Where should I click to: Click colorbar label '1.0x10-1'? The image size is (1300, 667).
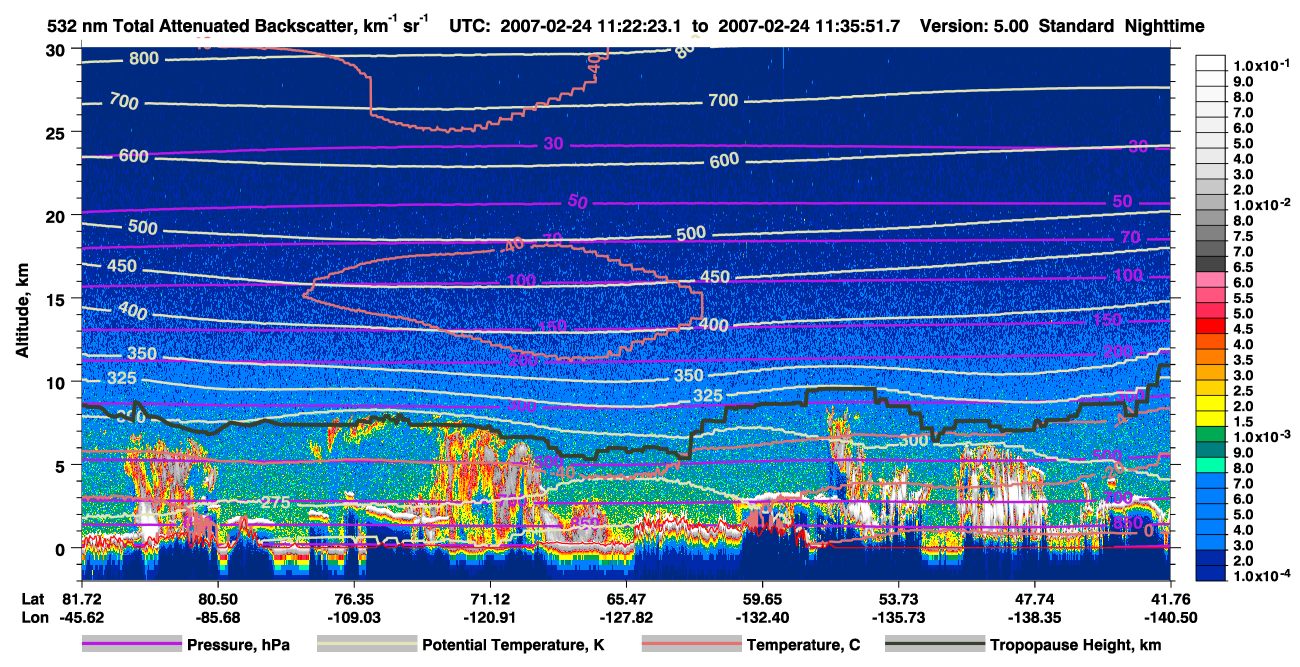click(x=1261, y=64)
